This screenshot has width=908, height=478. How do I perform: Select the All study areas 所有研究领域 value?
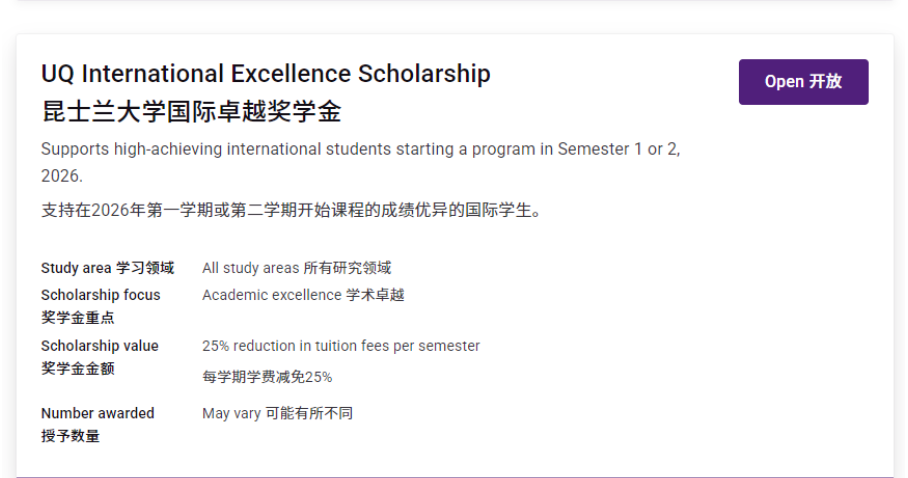coord(296,268)
